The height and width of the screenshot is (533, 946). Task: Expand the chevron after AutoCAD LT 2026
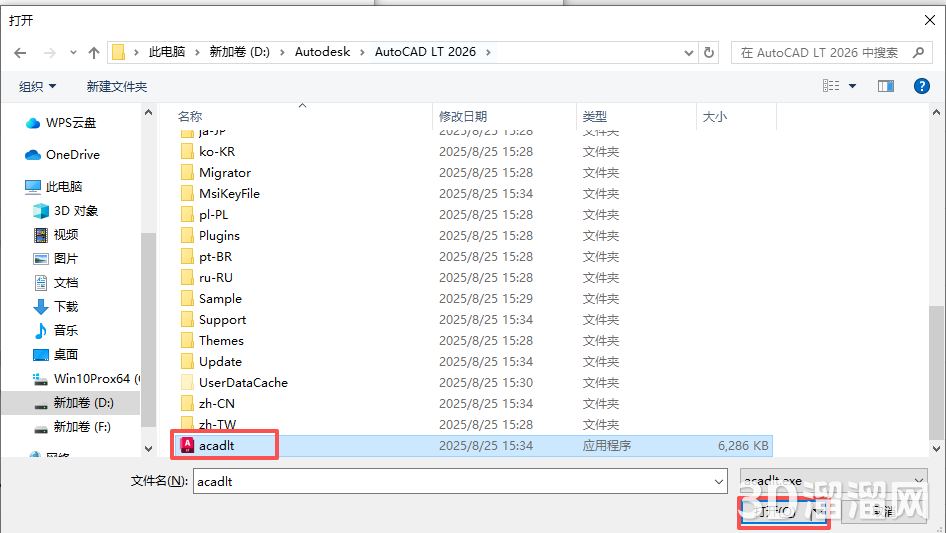pos(488,53)
